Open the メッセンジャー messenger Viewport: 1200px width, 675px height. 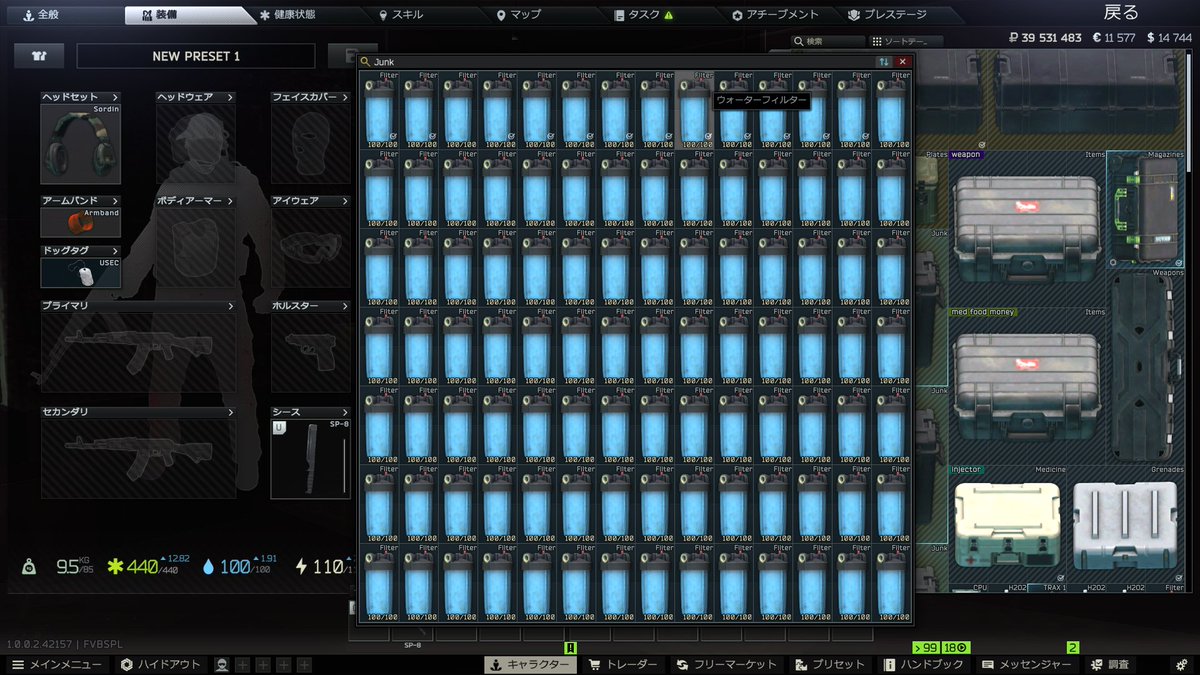click(x=1029, y=664)
